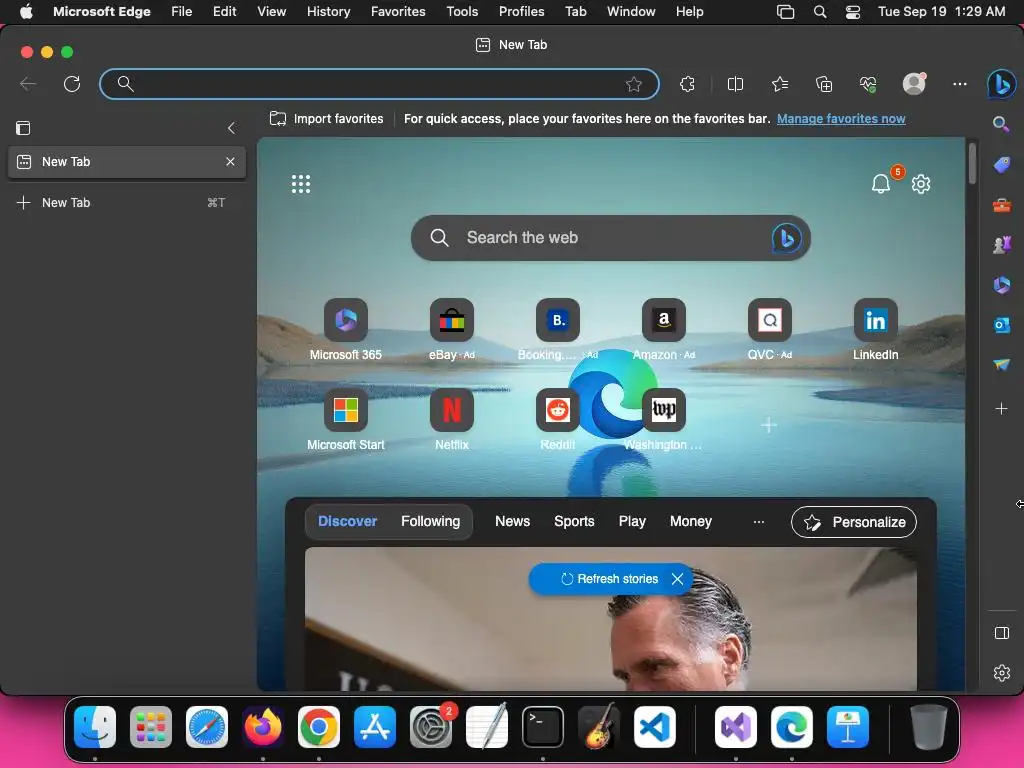This screenshot has height=768, width=1024.
Task: Dismiss the Refresh stories popup
Action: click(x=677, y=579)
